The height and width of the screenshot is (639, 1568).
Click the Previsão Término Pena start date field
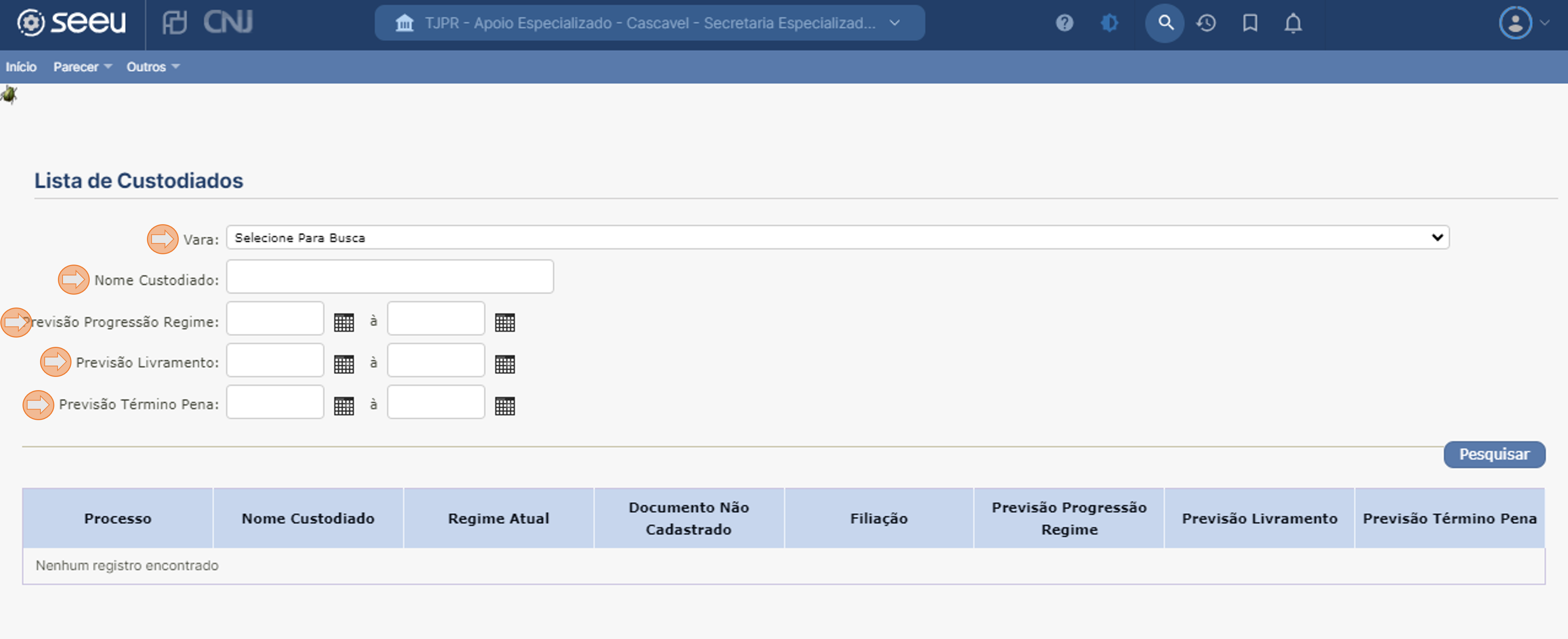pos(275,402)
